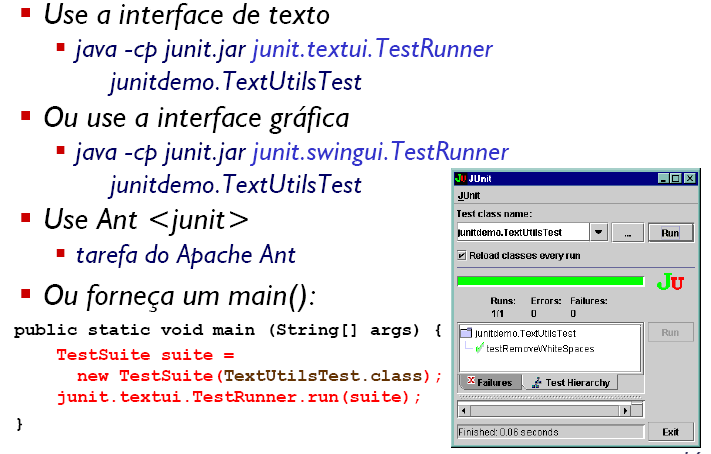Click the junit.swingui.TestRunner text in slide

coord(380,152)
